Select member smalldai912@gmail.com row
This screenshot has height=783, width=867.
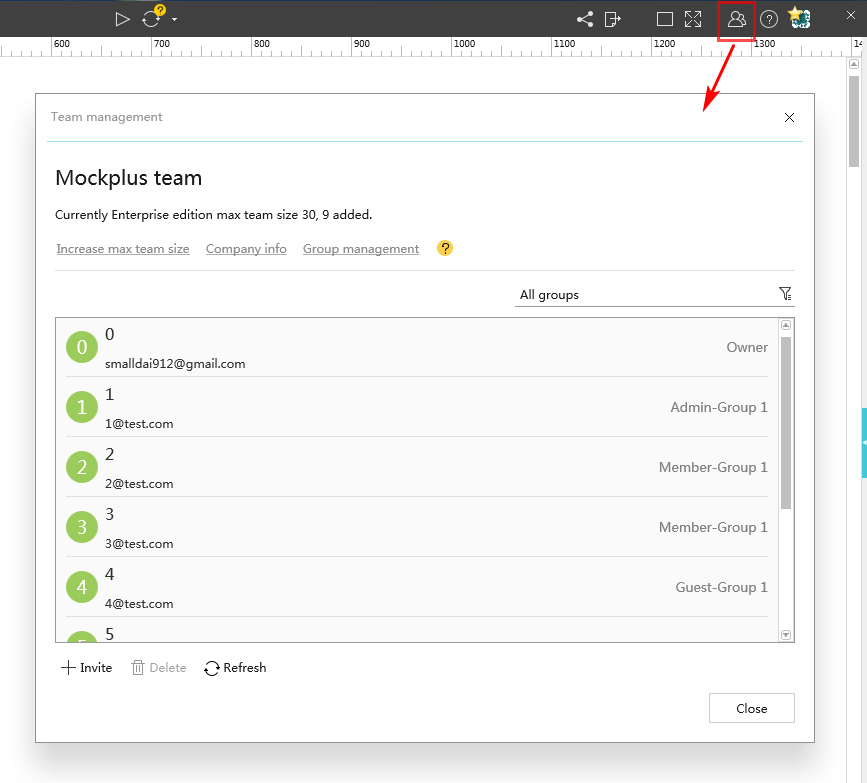coord(417,347)
